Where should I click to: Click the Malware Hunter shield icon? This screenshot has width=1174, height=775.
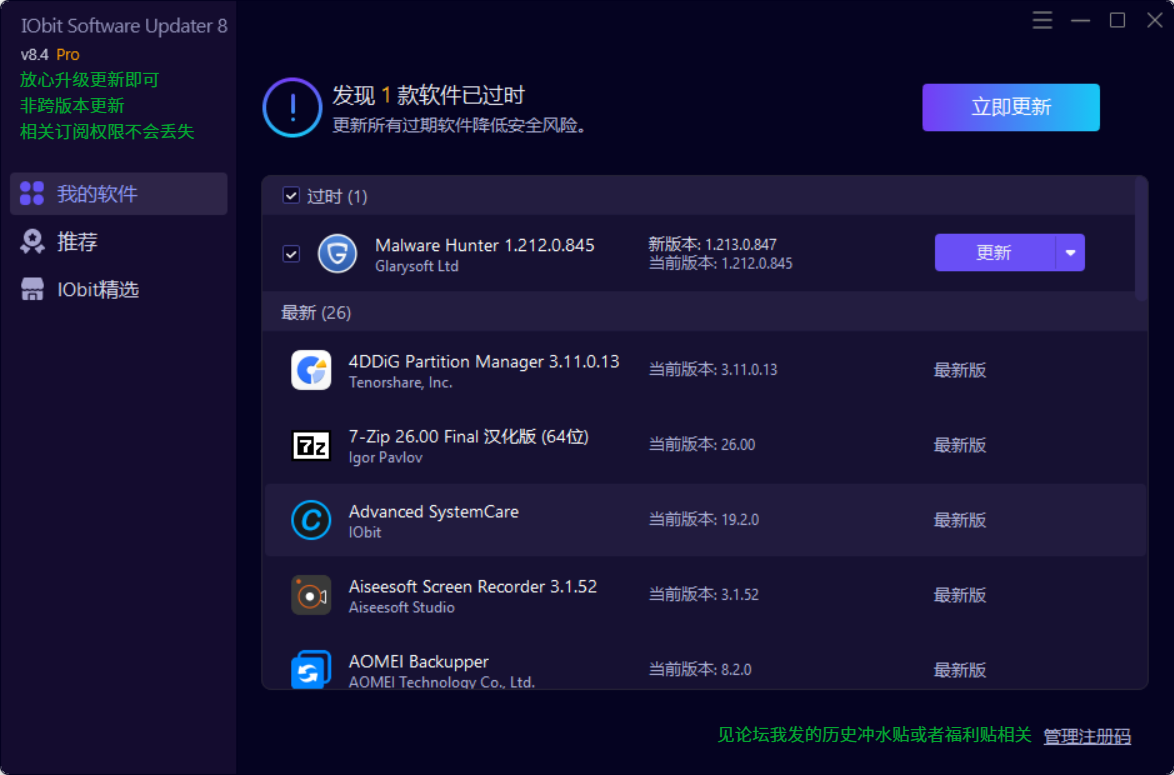(x=337, y=254)
